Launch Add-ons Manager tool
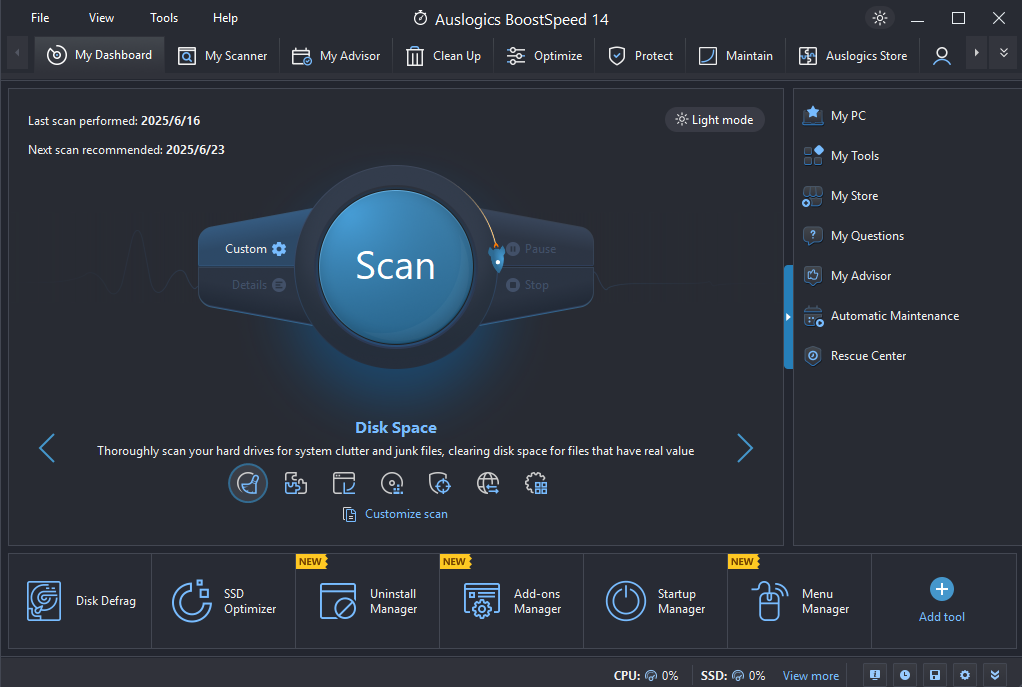 [512, 601]
